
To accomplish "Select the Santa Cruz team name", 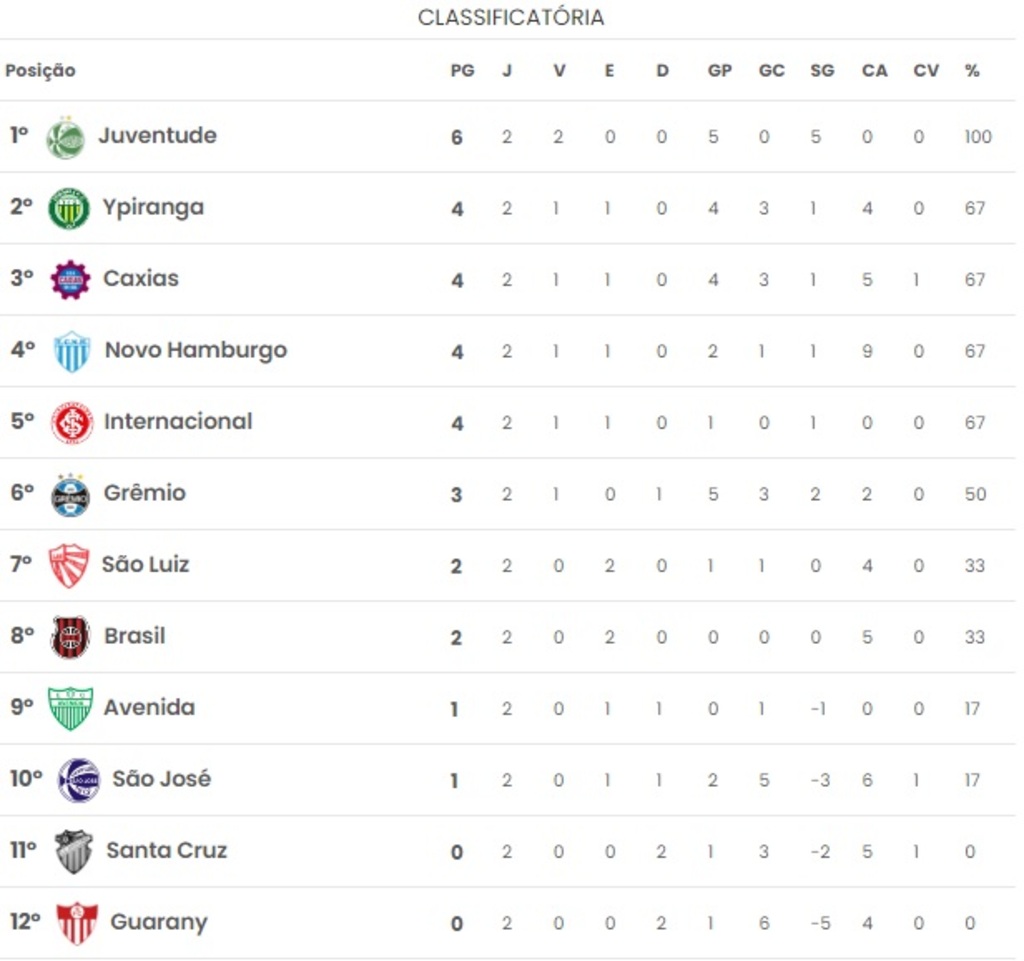I will pos(167,850).
